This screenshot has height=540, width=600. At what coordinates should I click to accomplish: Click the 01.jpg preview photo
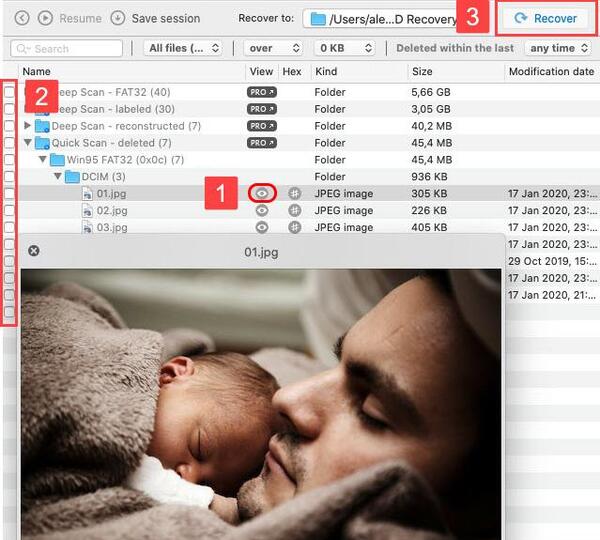pyautogui.click(x=261, y=404)
